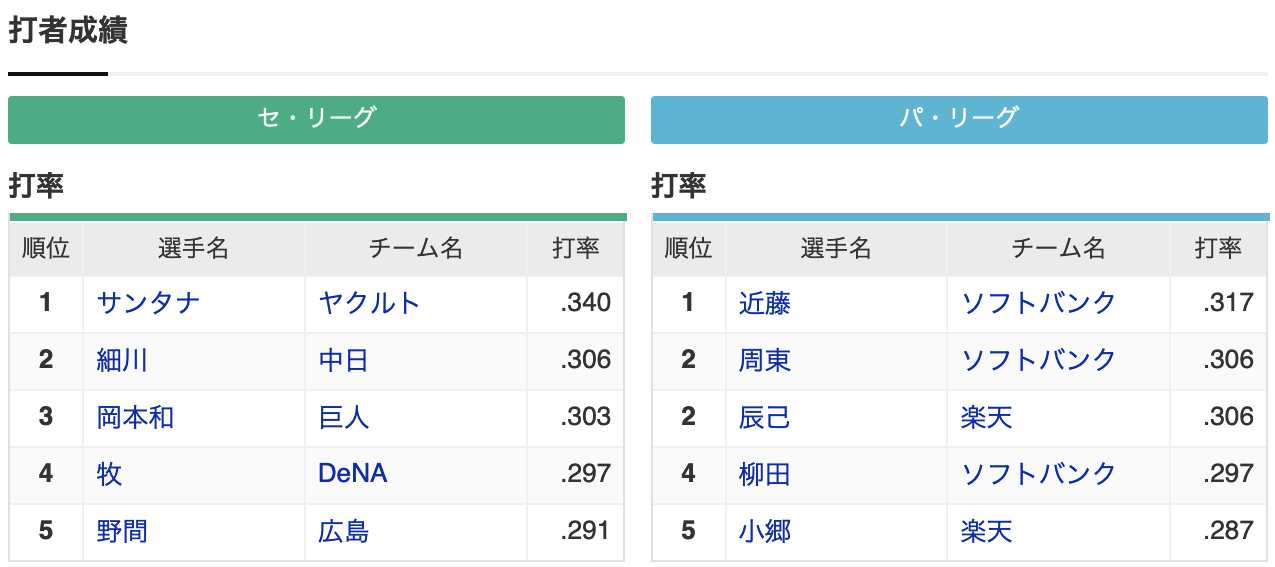Open the パ・リーグ league button
This screenshot has height=567, width=1275.
pyautogui.click(x=959, y=119)
